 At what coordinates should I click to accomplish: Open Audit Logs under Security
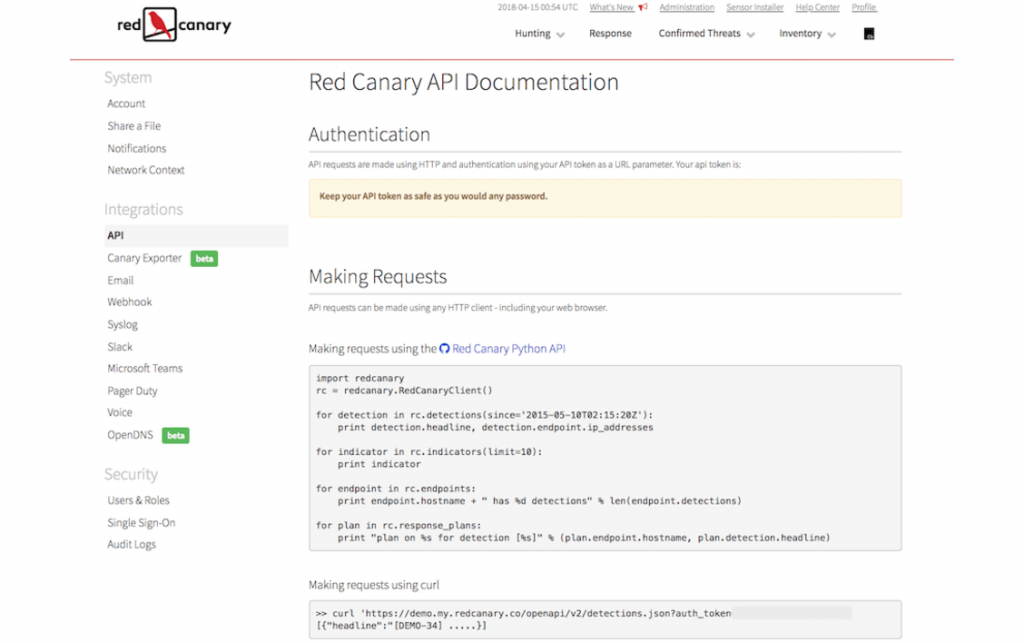pos(131,545)
